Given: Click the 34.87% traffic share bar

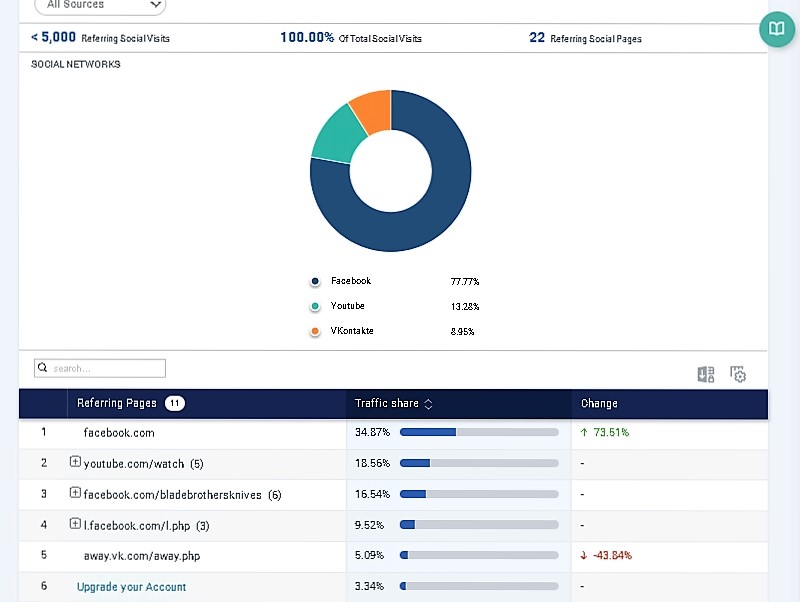Looking at the screenshot, I should 479,433.
